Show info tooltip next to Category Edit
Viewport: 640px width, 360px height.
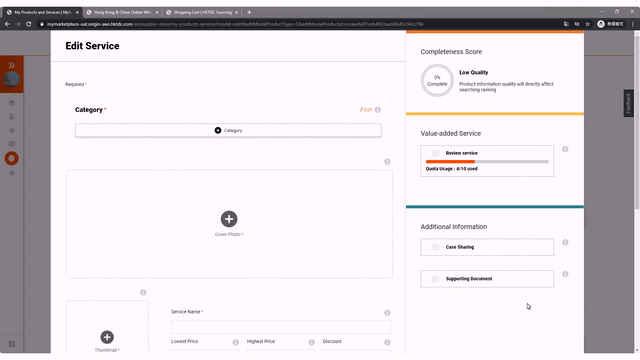[x=378, y=110]
